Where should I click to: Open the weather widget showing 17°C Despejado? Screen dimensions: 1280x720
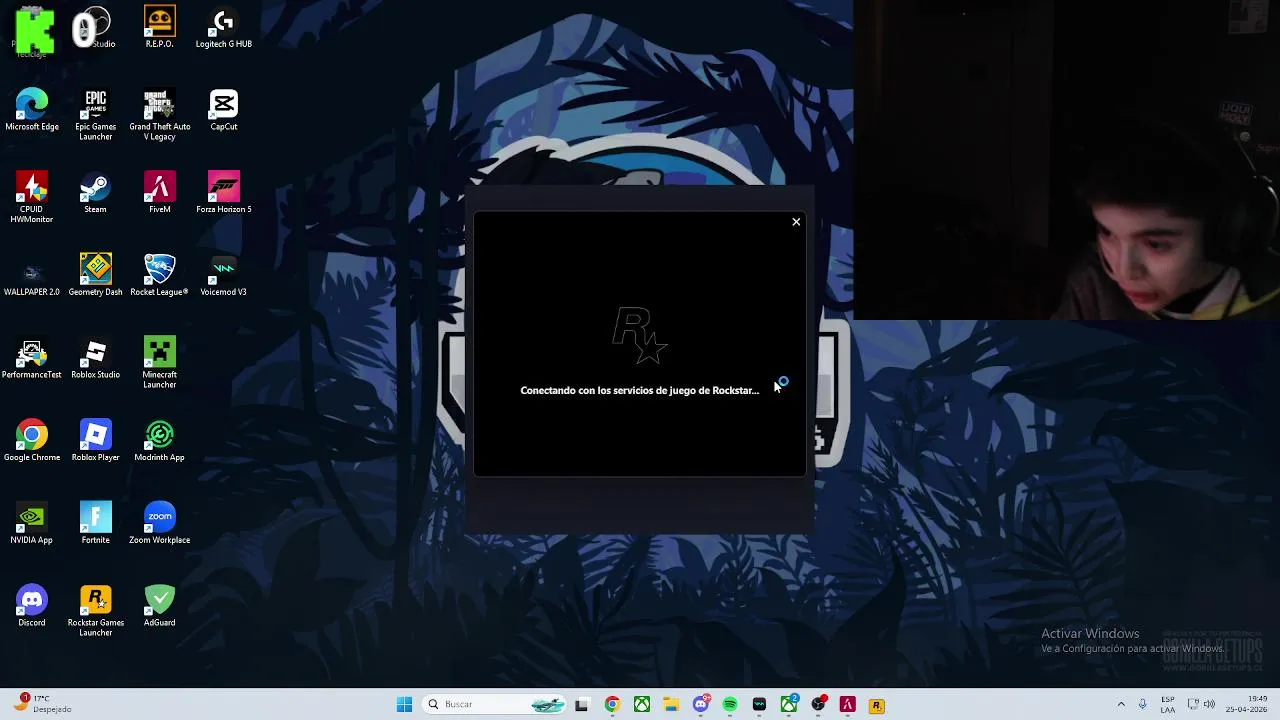tap(42, 704)
